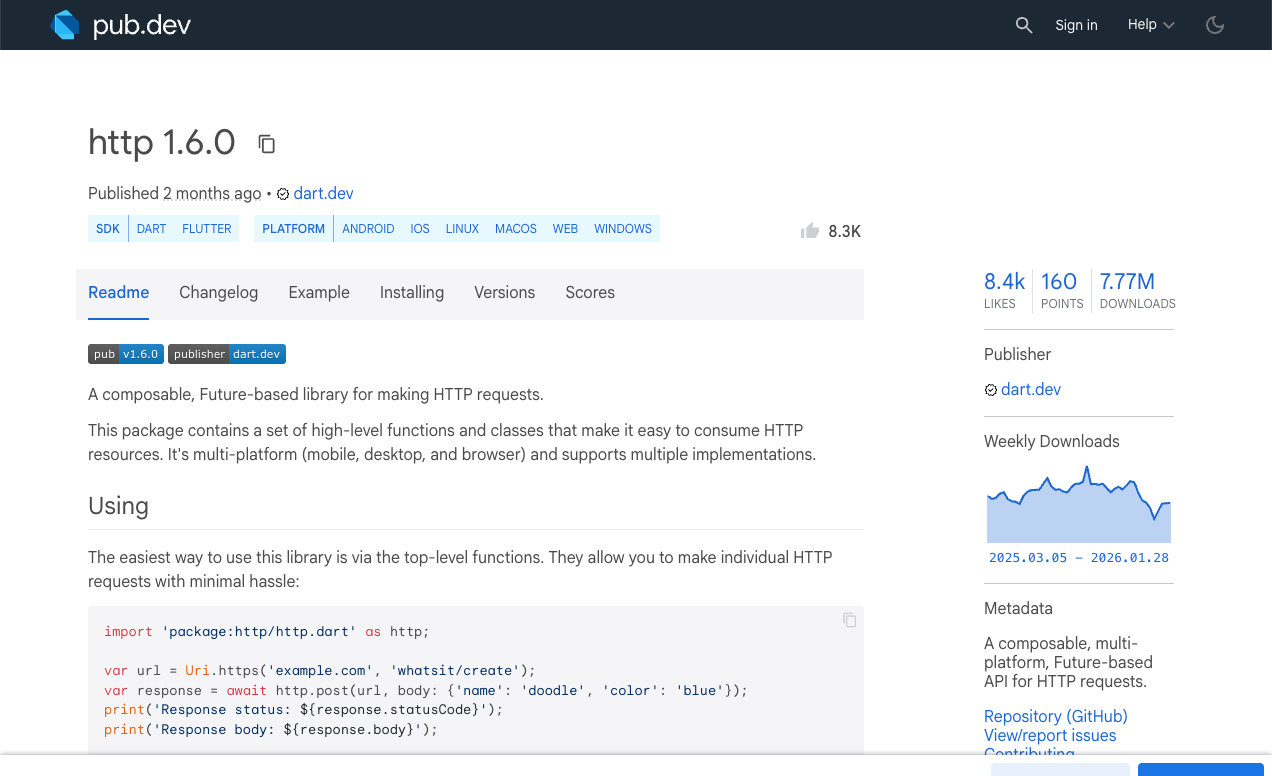Click the verified publisher badge icon near Published

click(x=283, y=194)
